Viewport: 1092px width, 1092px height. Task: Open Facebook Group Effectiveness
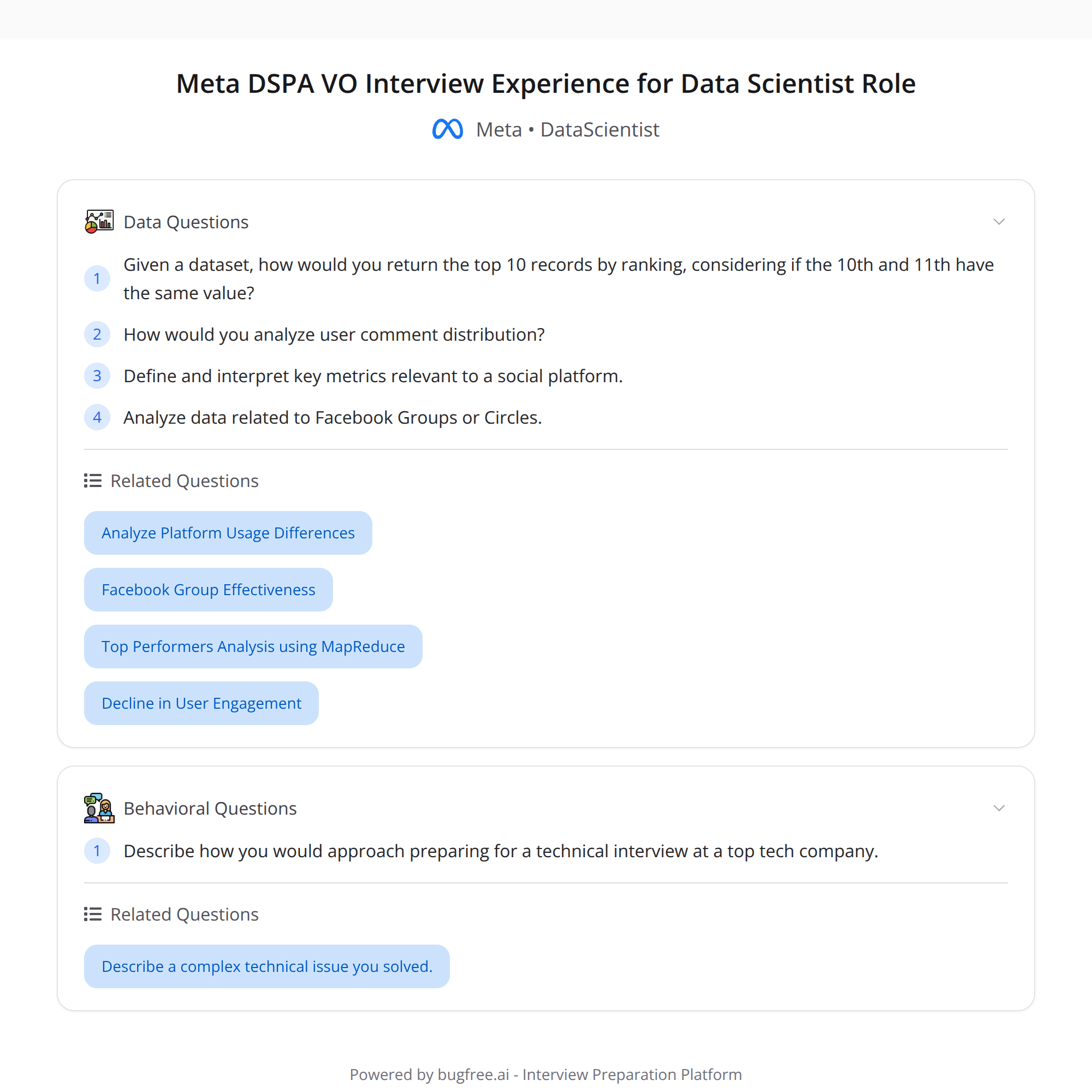click(208, 590)
